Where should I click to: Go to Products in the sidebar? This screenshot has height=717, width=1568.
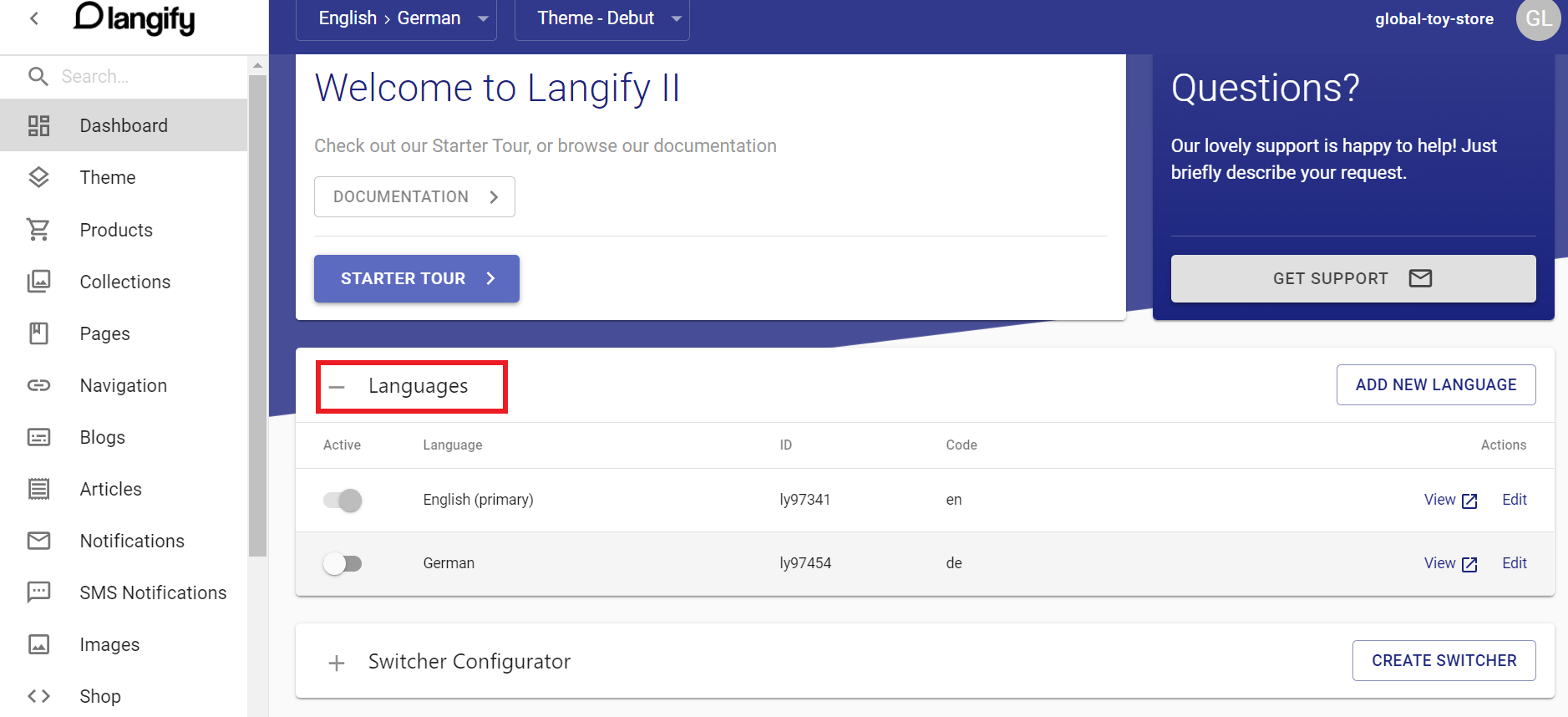(x=124, y=230)
